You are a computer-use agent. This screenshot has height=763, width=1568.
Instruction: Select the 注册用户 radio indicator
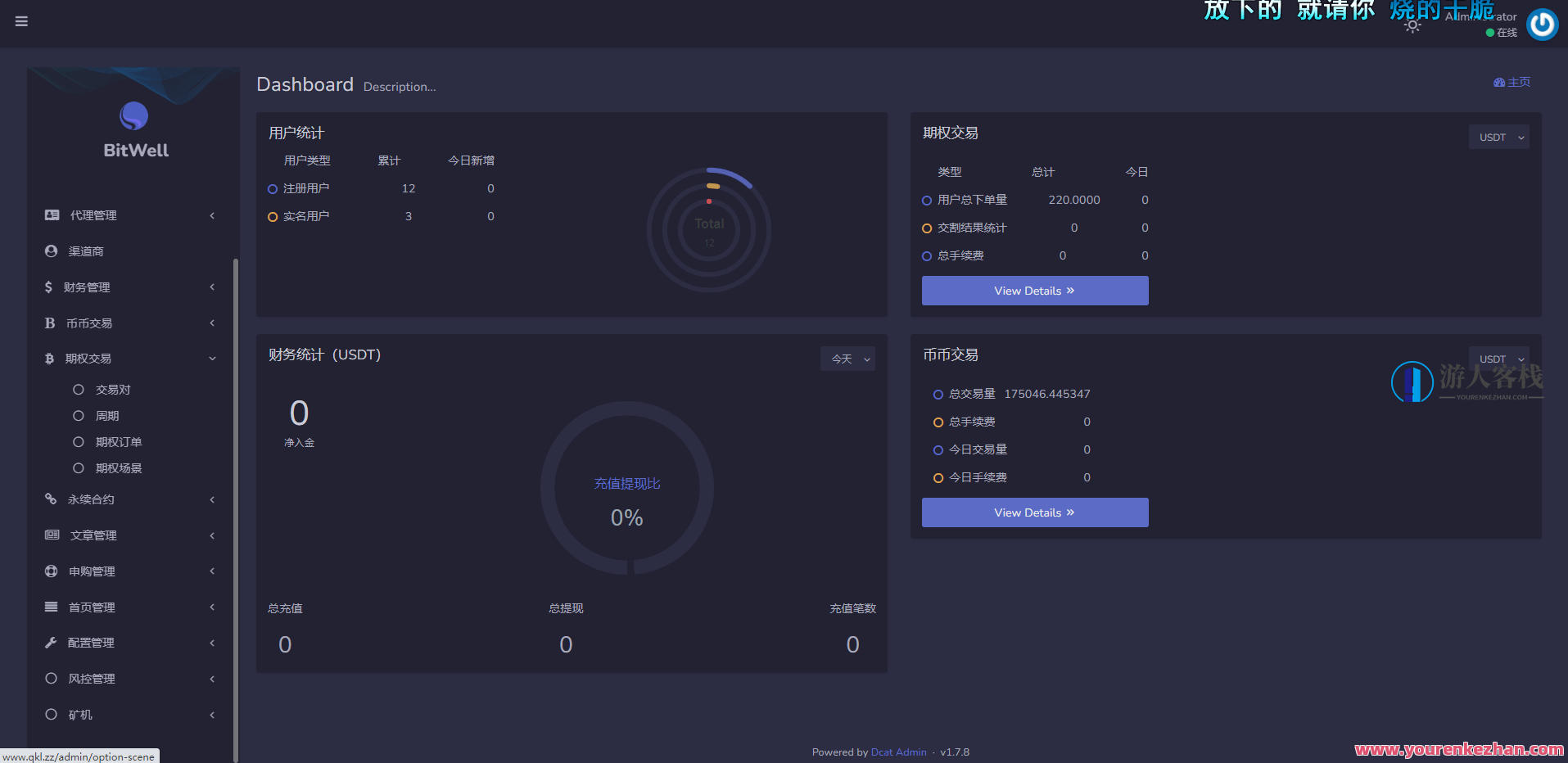273,188
